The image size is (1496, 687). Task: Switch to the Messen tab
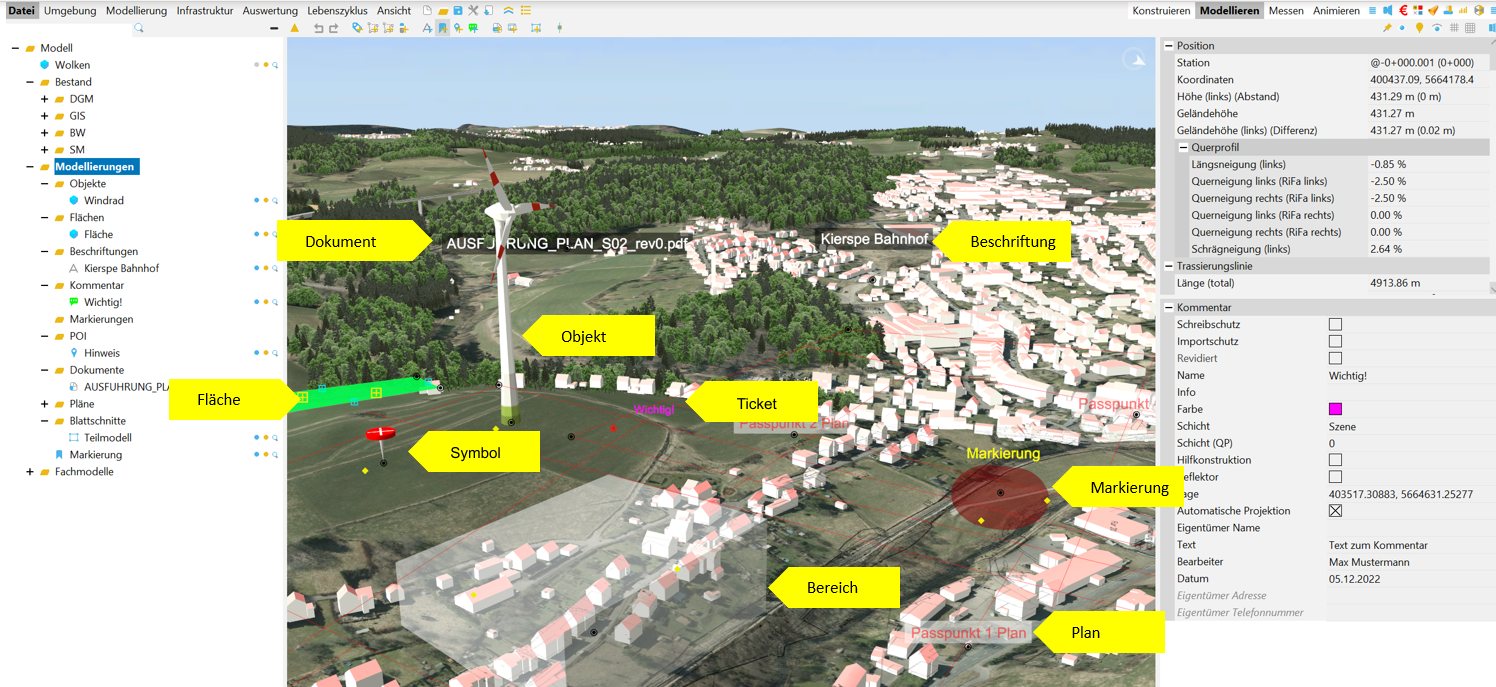(x=1286, y=11)
